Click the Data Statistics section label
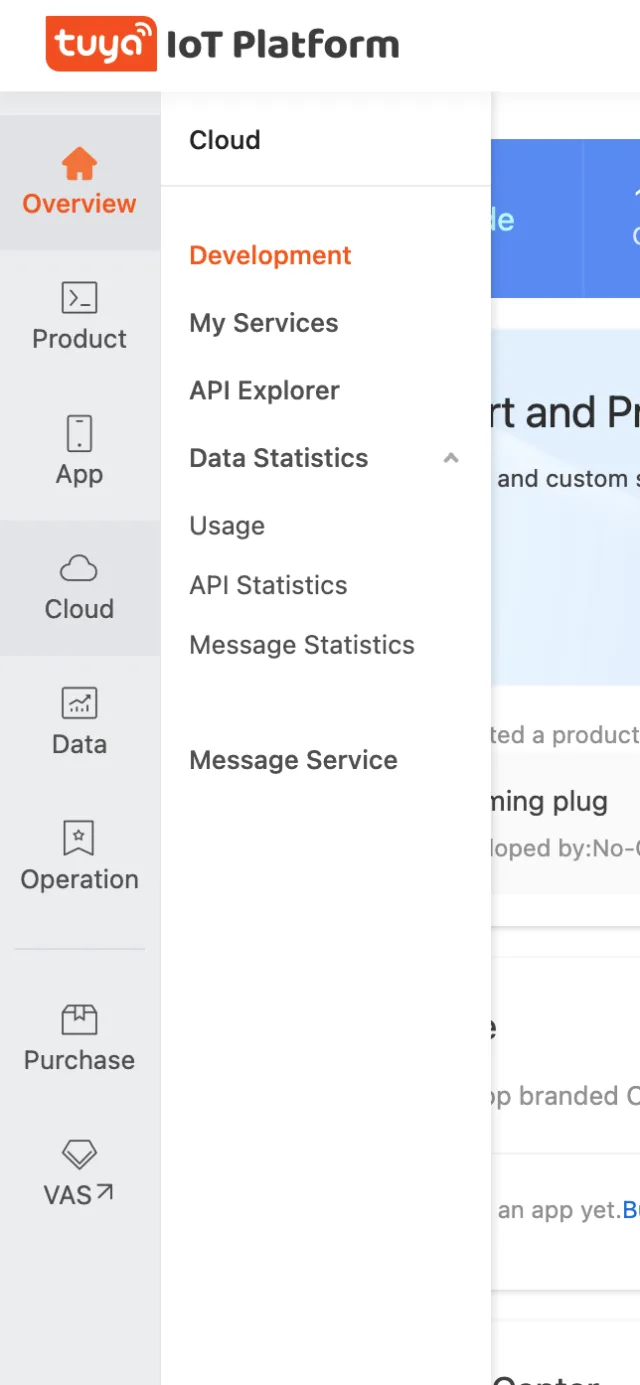Image resolution: width=640 pixels, height=1385 pixels. click(279, 458)
